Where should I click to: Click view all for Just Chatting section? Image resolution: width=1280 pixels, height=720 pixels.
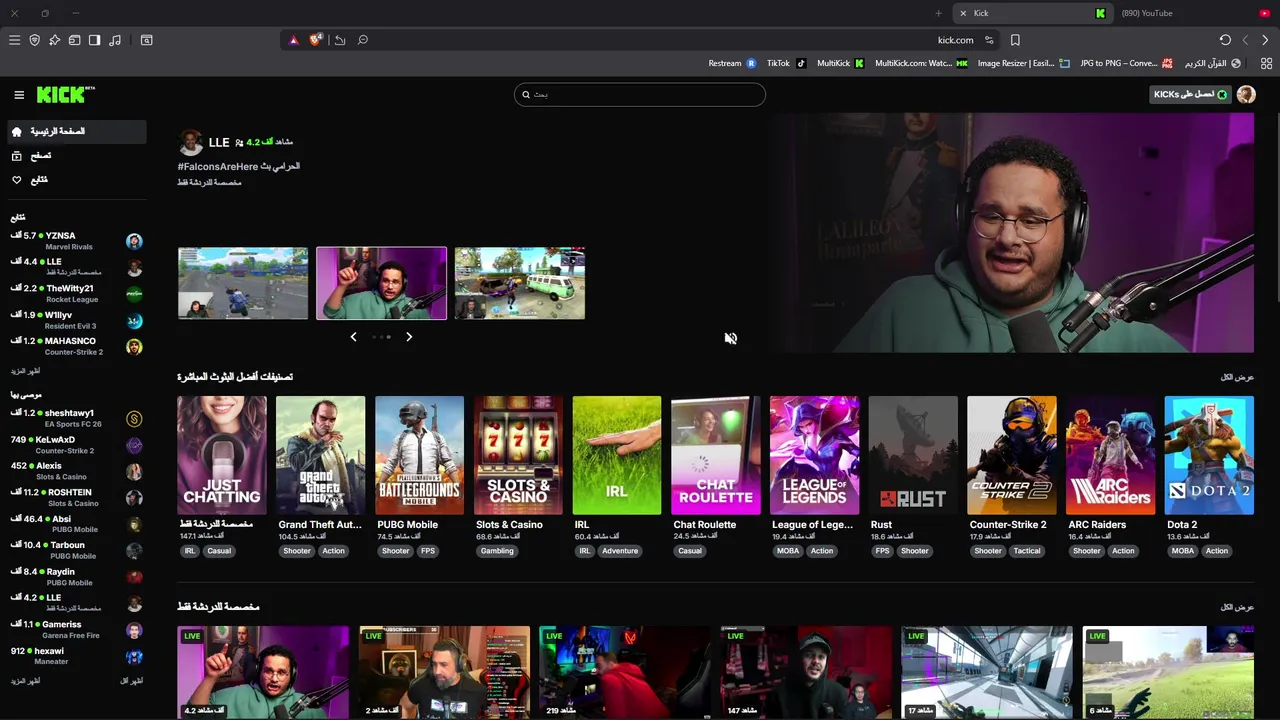pos(1237,607)
